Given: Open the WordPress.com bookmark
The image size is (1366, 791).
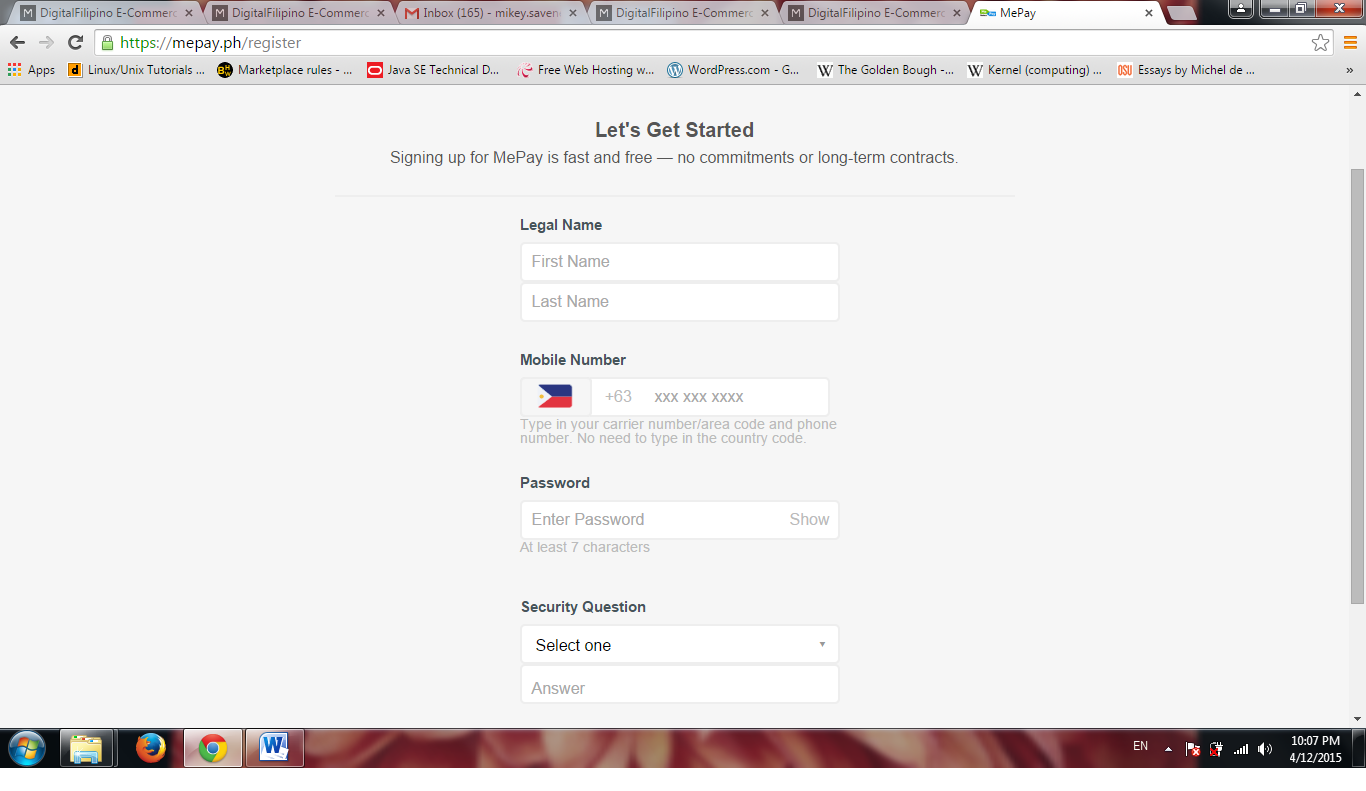Looking at the screenshot, I should pyautogui.click(x=733, y=70).
